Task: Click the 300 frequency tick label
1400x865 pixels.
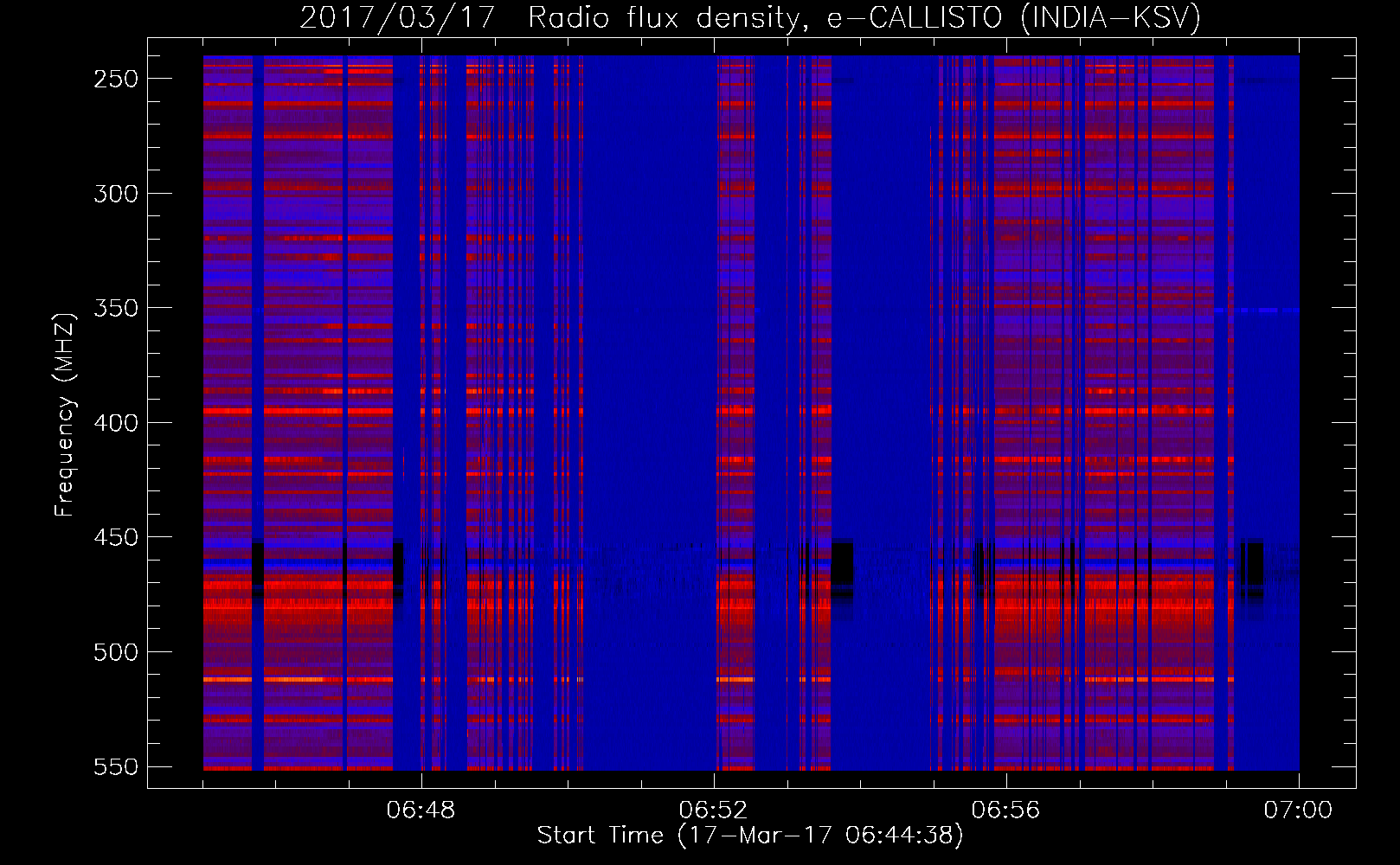Action: [116, 194]
